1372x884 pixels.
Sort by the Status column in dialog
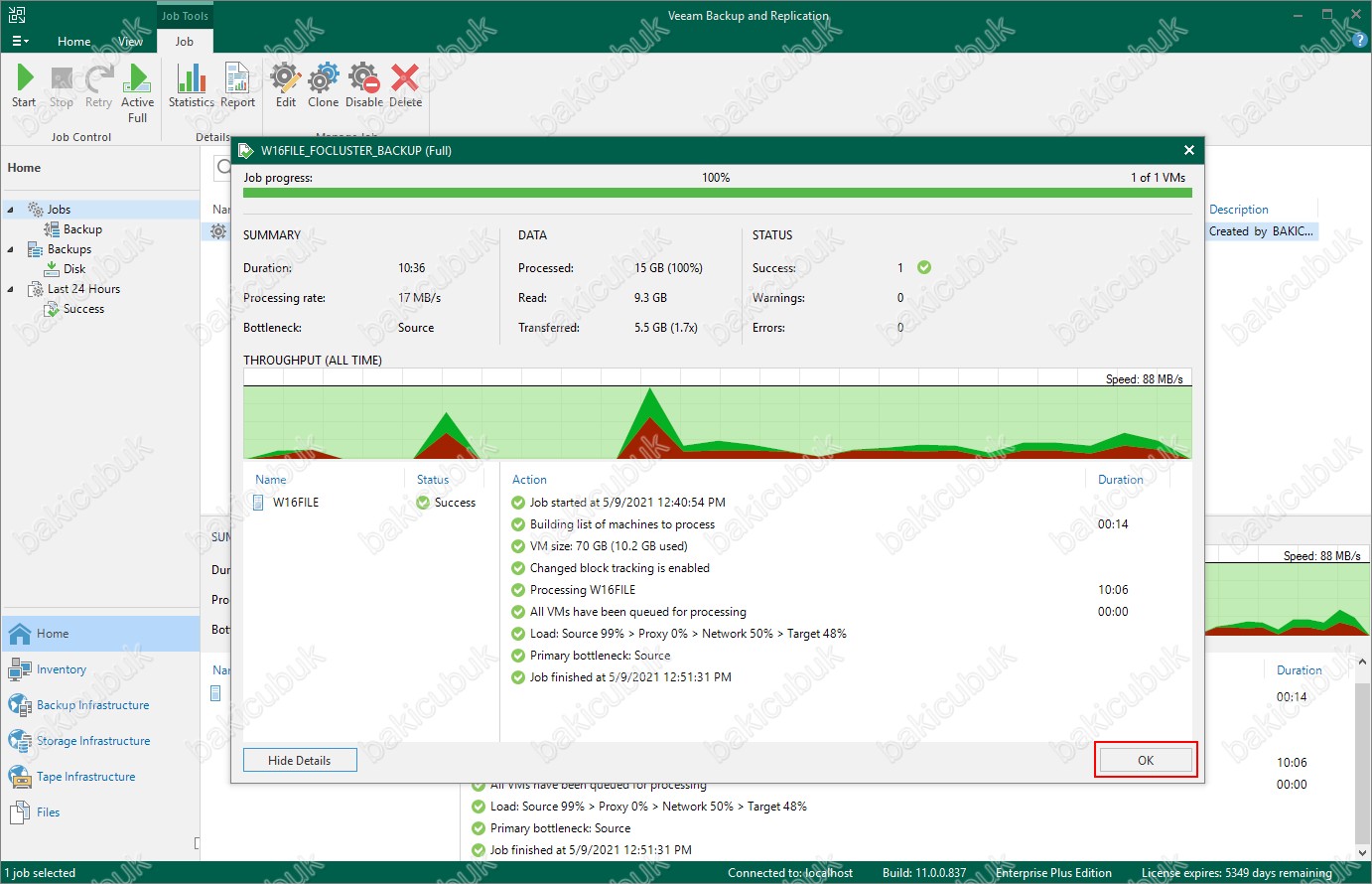(x=433, y=480)
